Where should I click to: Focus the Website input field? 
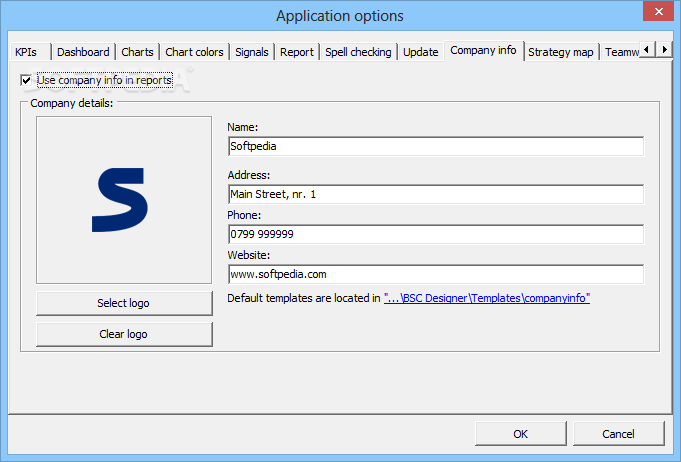[x=436, y=274]
